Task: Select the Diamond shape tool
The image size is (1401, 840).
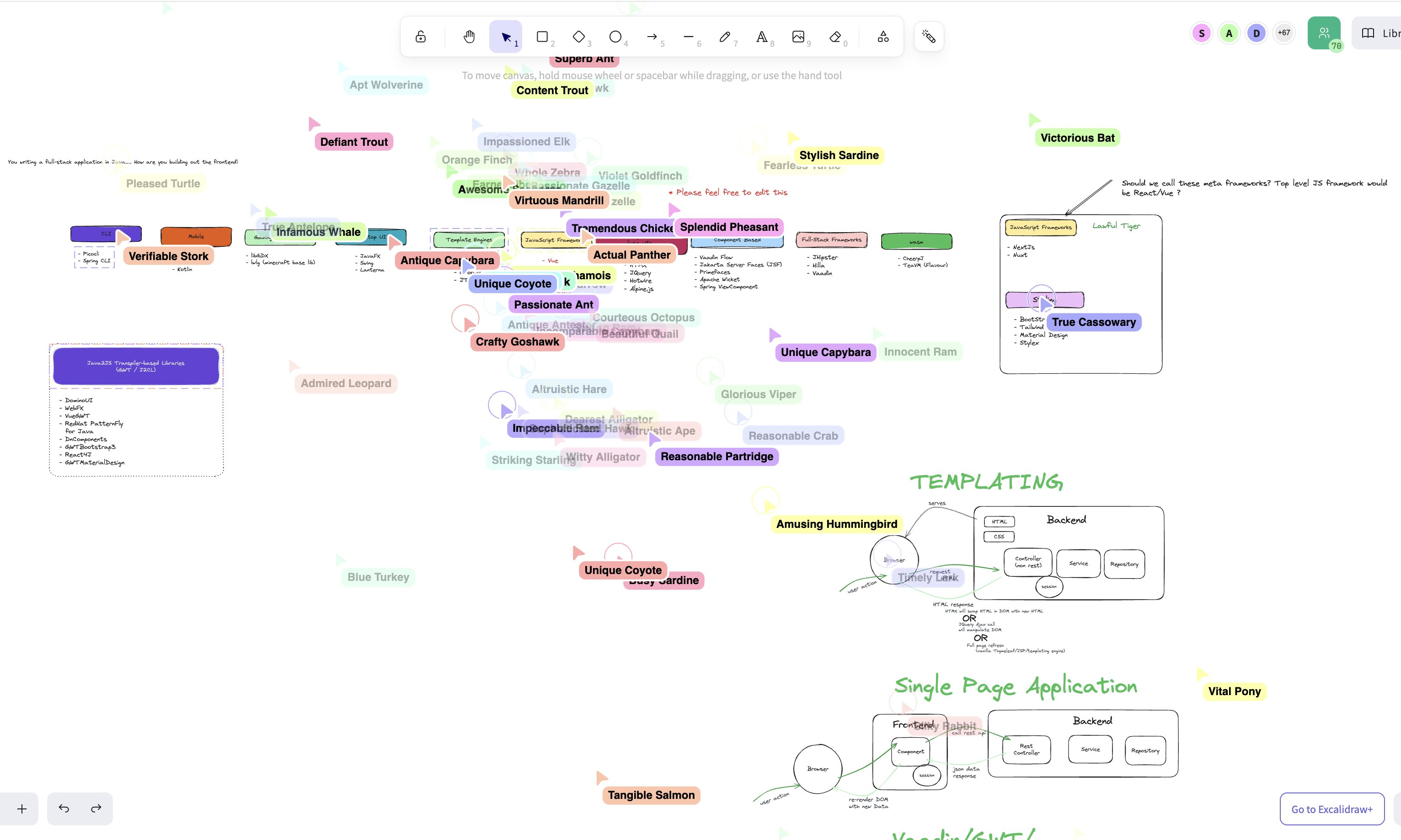Action: [x=579, y=37]
